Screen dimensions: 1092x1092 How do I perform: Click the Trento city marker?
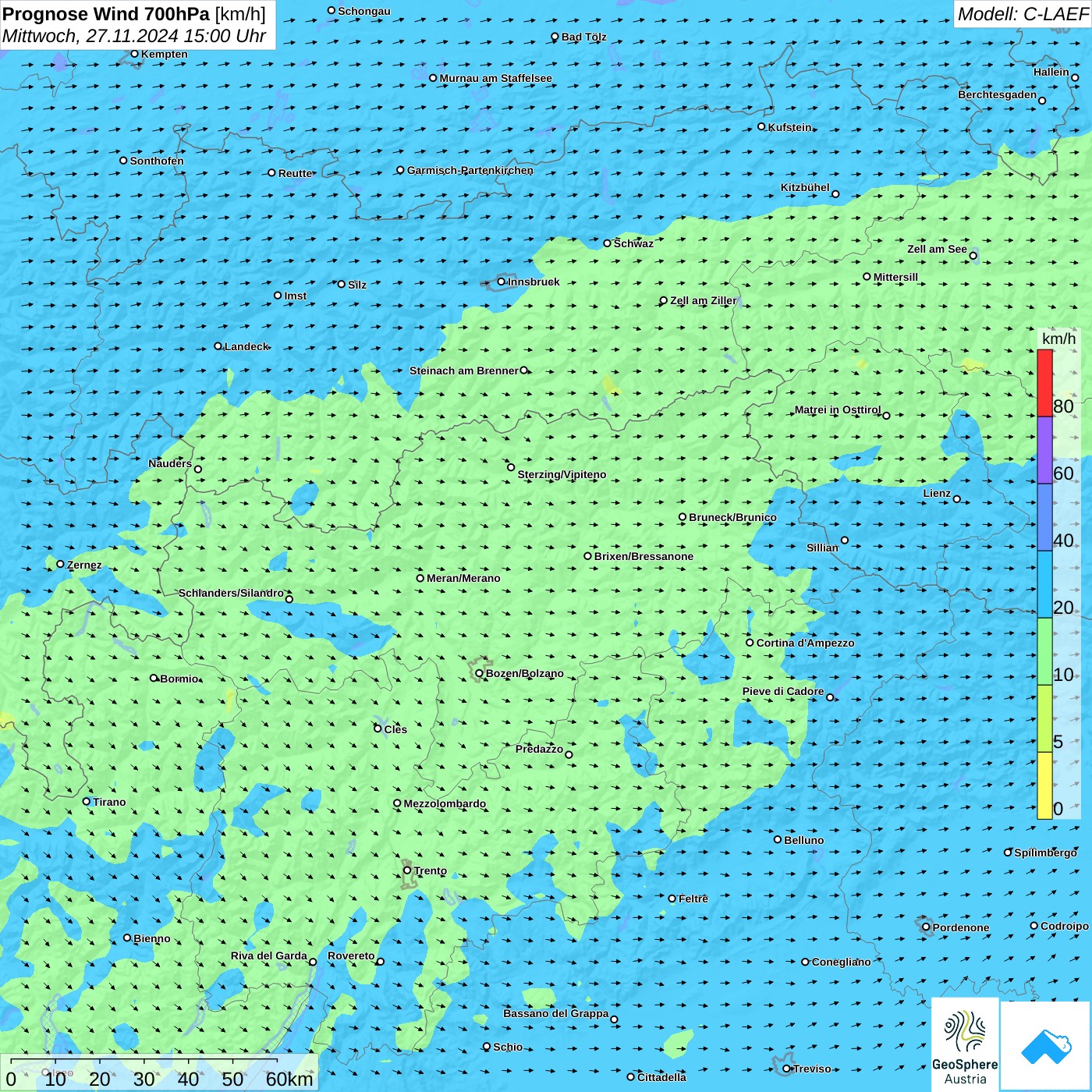pos(407,870)
